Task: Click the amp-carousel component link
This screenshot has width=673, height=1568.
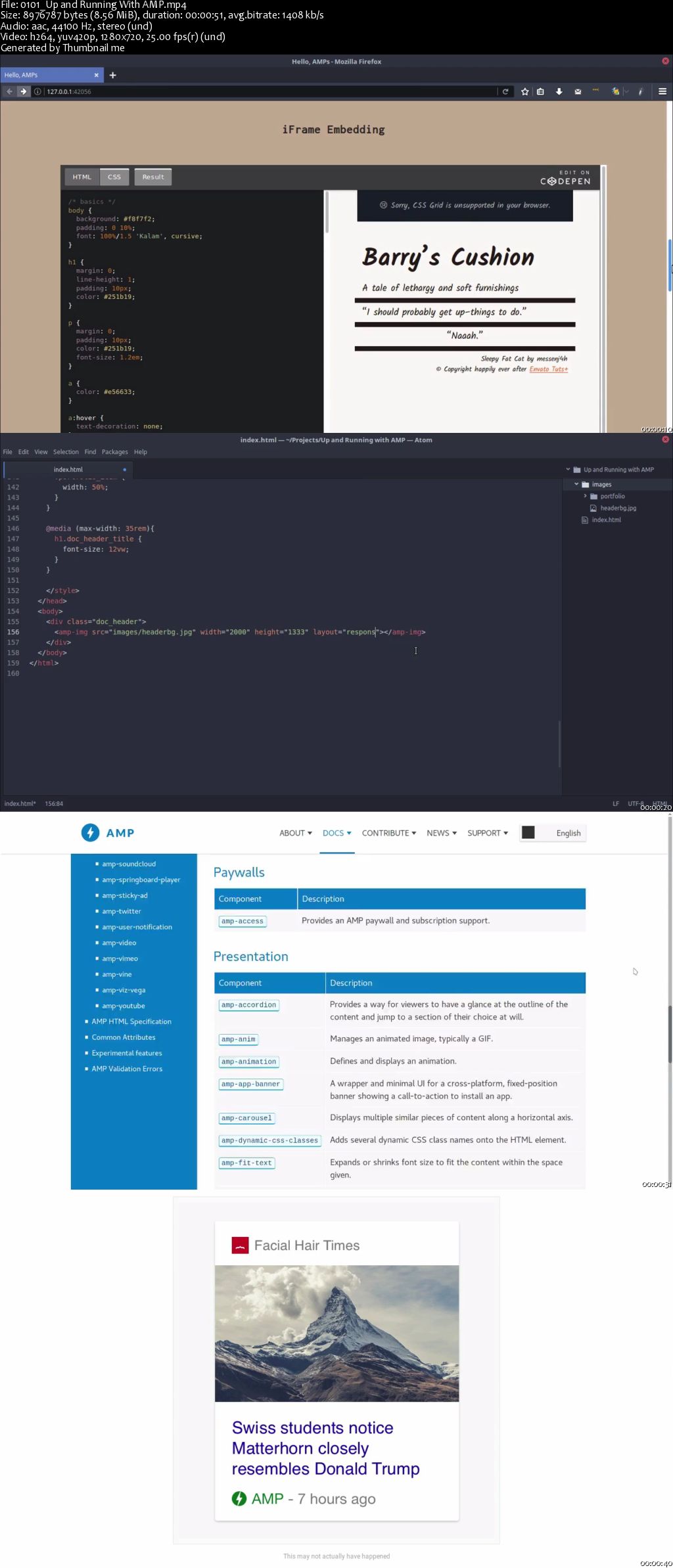Action: pos(246,1118)
